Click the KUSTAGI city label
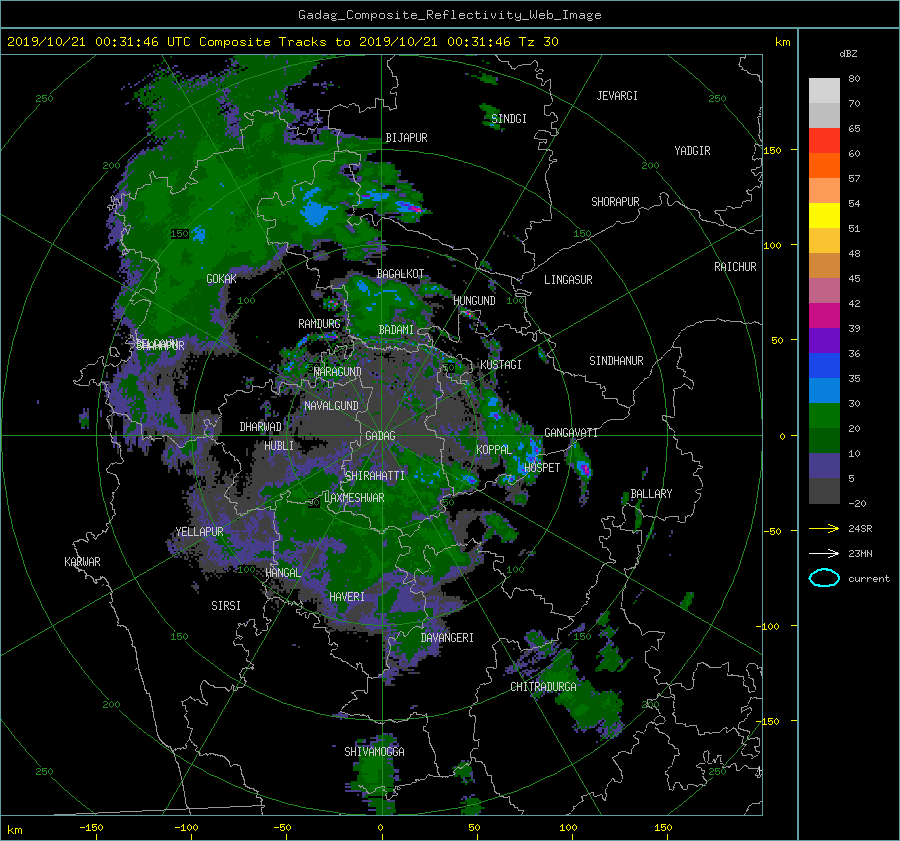The height and width of the screenshot is (841, 900). [501, 365]
